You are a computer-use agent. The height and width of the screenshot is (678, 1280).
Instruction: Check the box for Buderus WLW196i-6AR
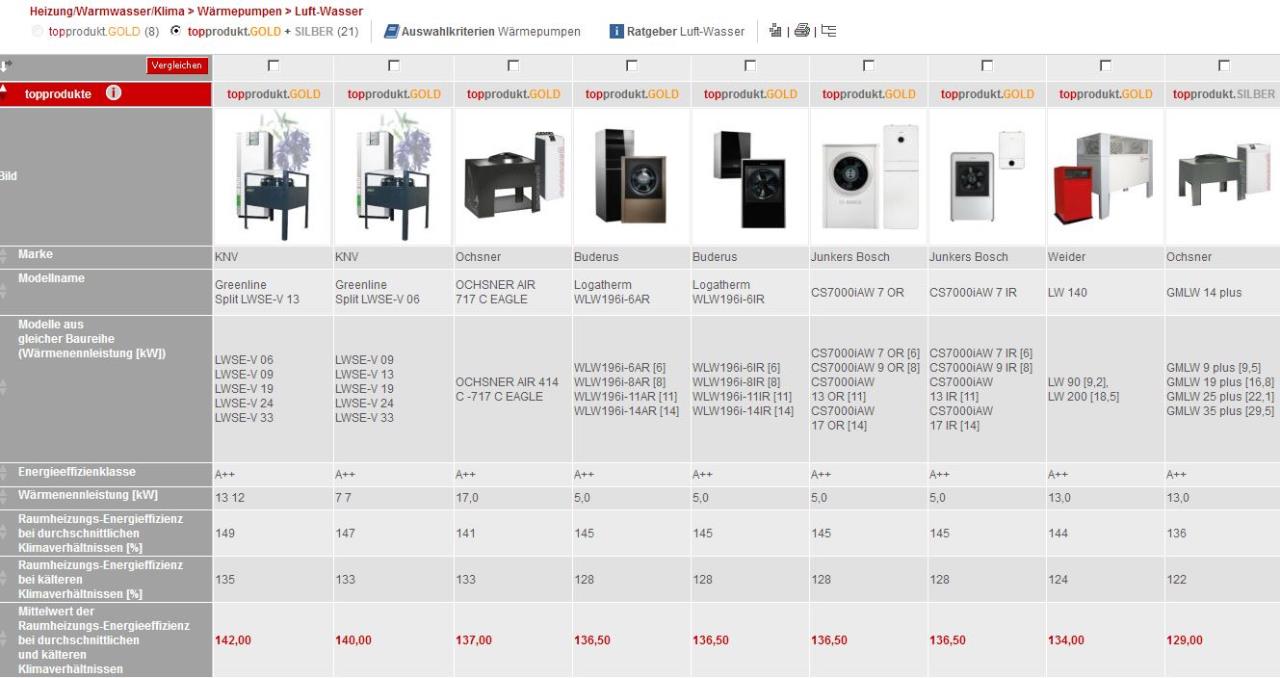(x=632, y=66)
